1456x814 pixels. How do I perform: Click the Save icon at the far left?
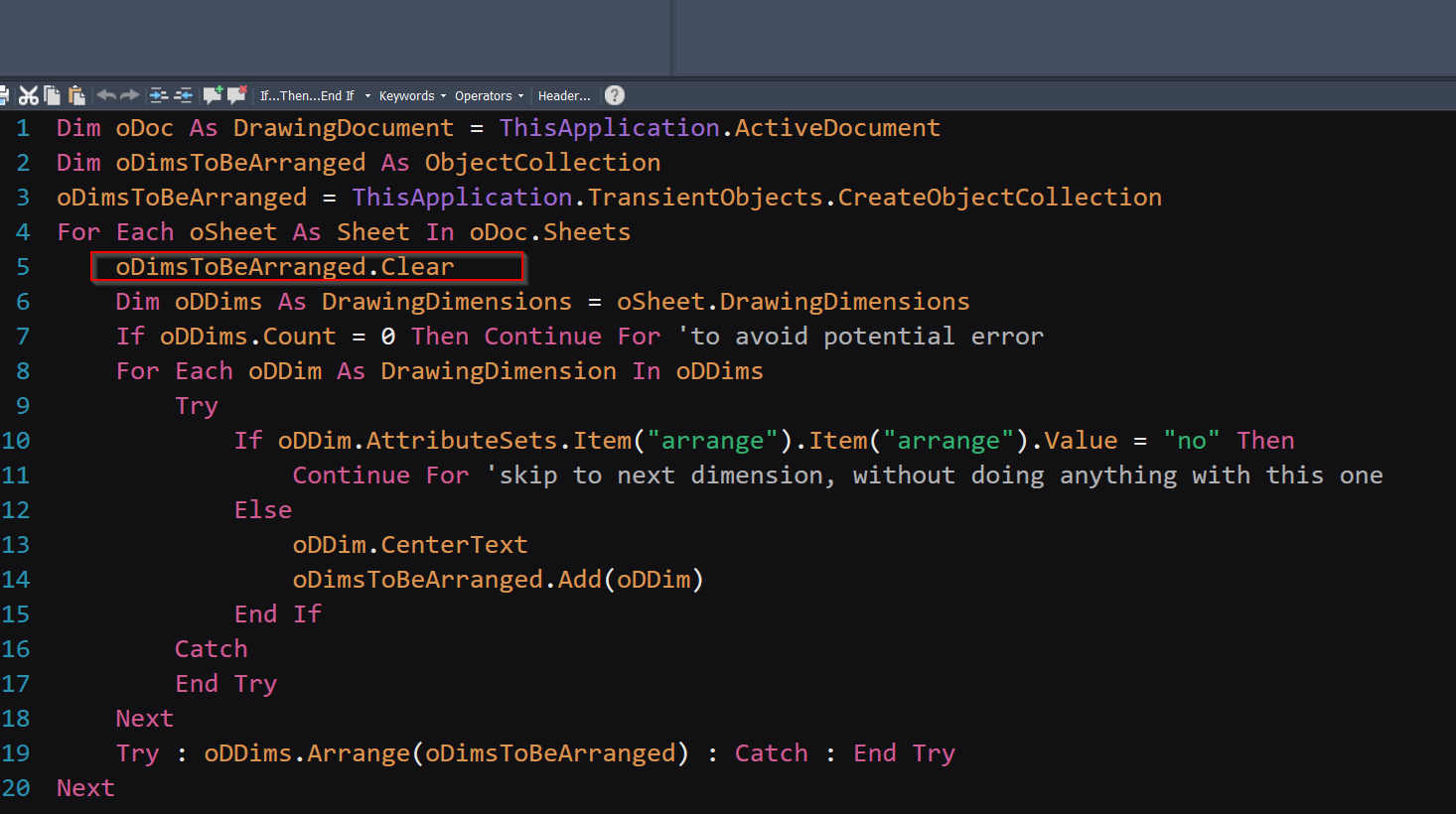click(4, 94)
